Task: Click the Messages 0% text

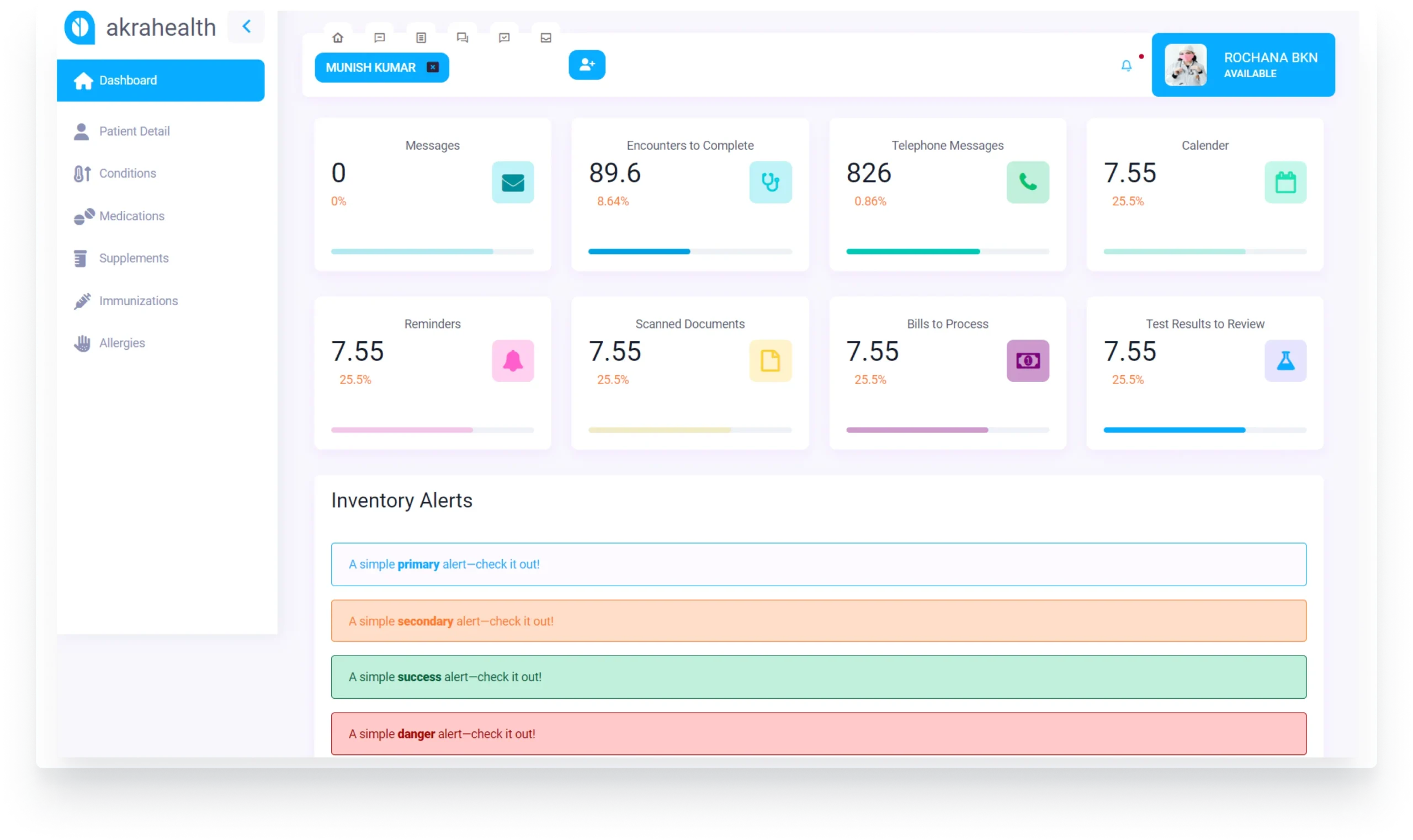Action: coord(338,201)
